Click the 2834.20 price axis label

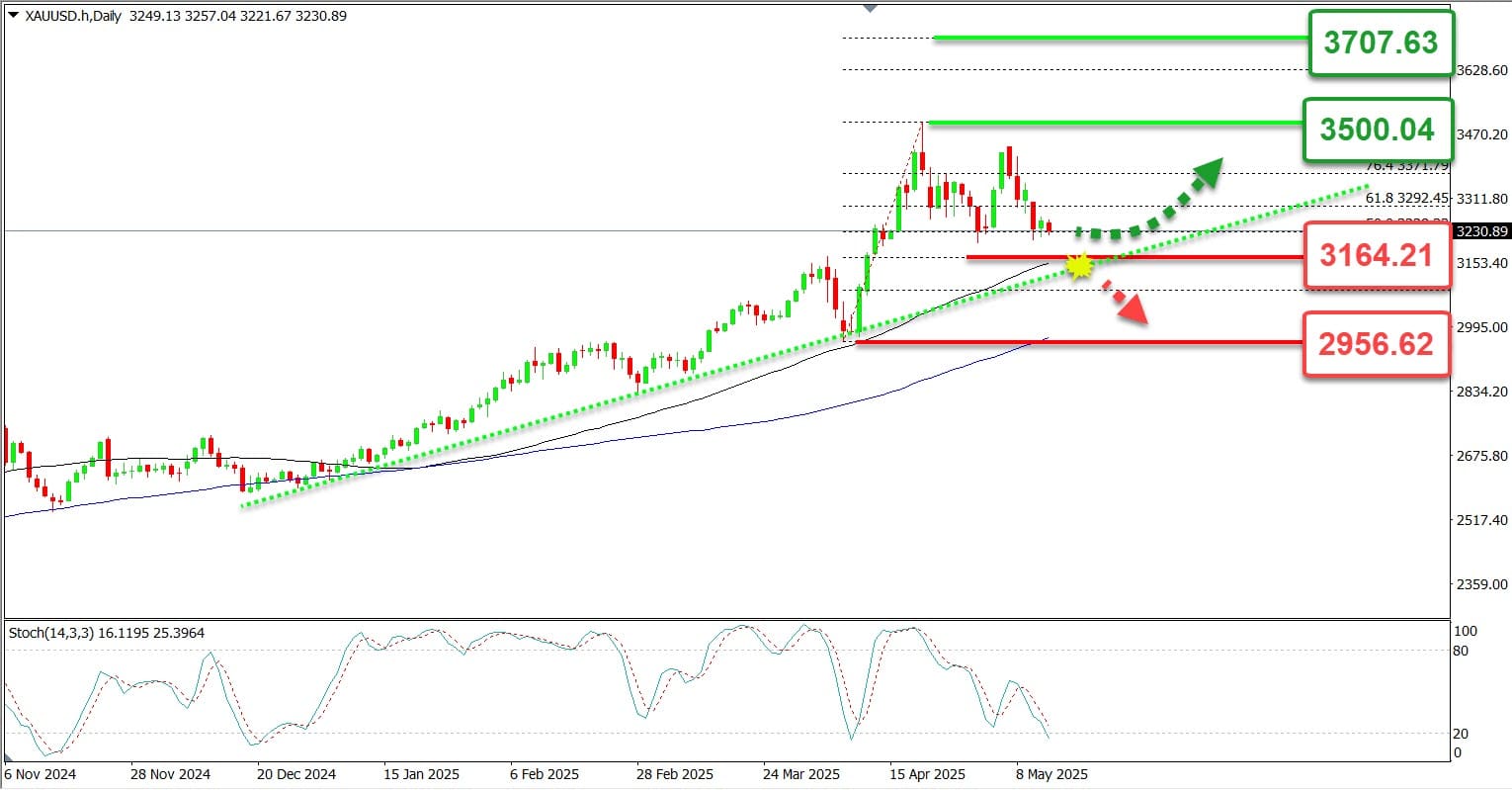click(1482, 392)
